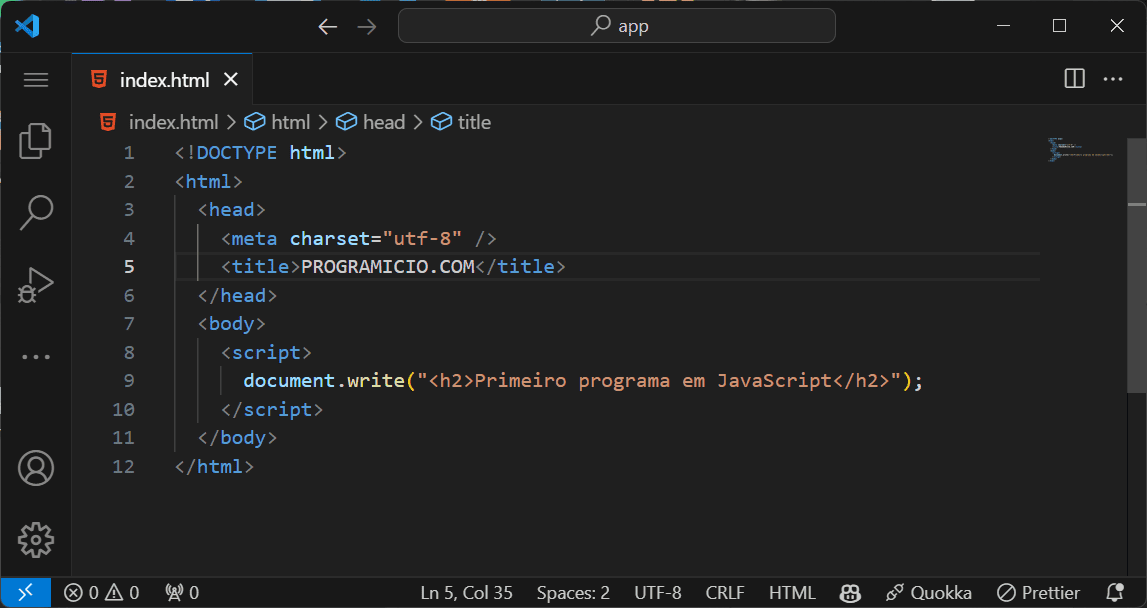The image size is (1147, 608).
Task: Click the PROGRAMICIO.COM title text
Action: click(x=388, y=266)
